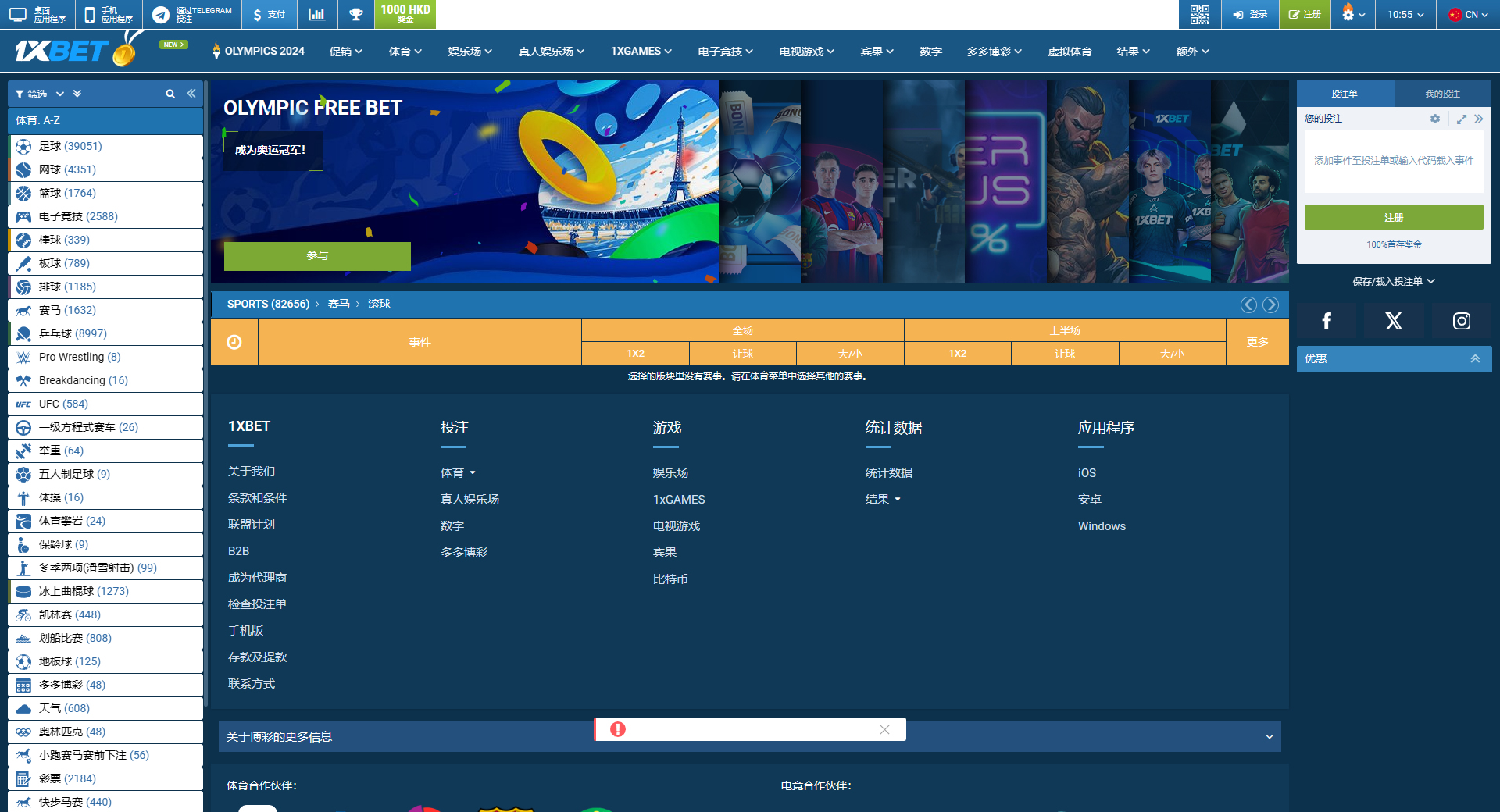Expand bet slip with diagonal arrows icon
Screen dimensions: 1500x812
click(1462, 119)
